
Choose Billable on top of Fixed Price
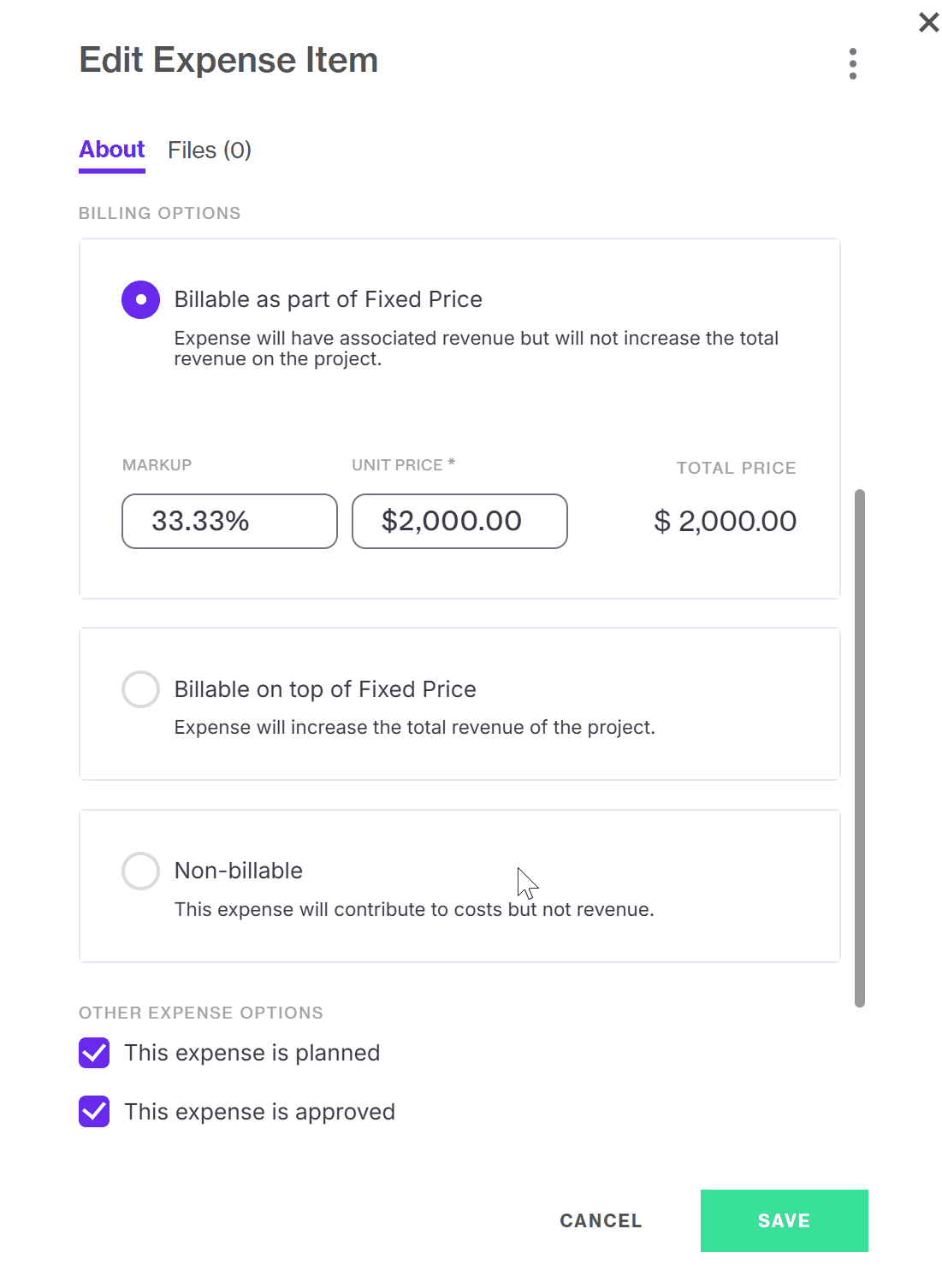pos(140,689)
